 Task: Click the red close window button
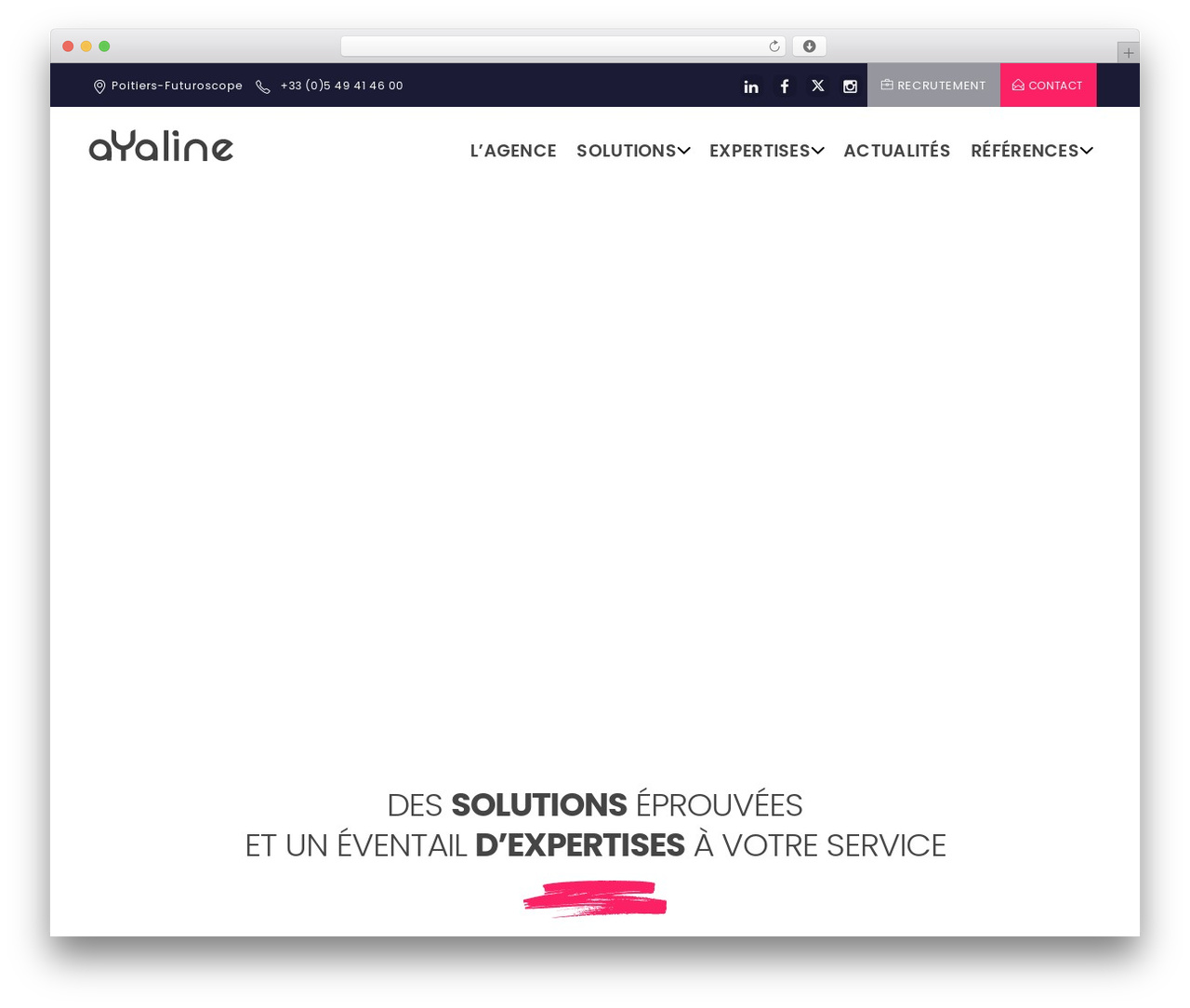pyautogui.click(x=68, y=46)
